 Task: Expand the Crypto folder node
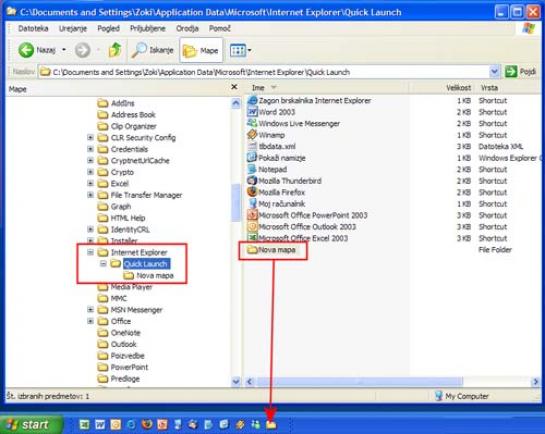pos(90,172)
